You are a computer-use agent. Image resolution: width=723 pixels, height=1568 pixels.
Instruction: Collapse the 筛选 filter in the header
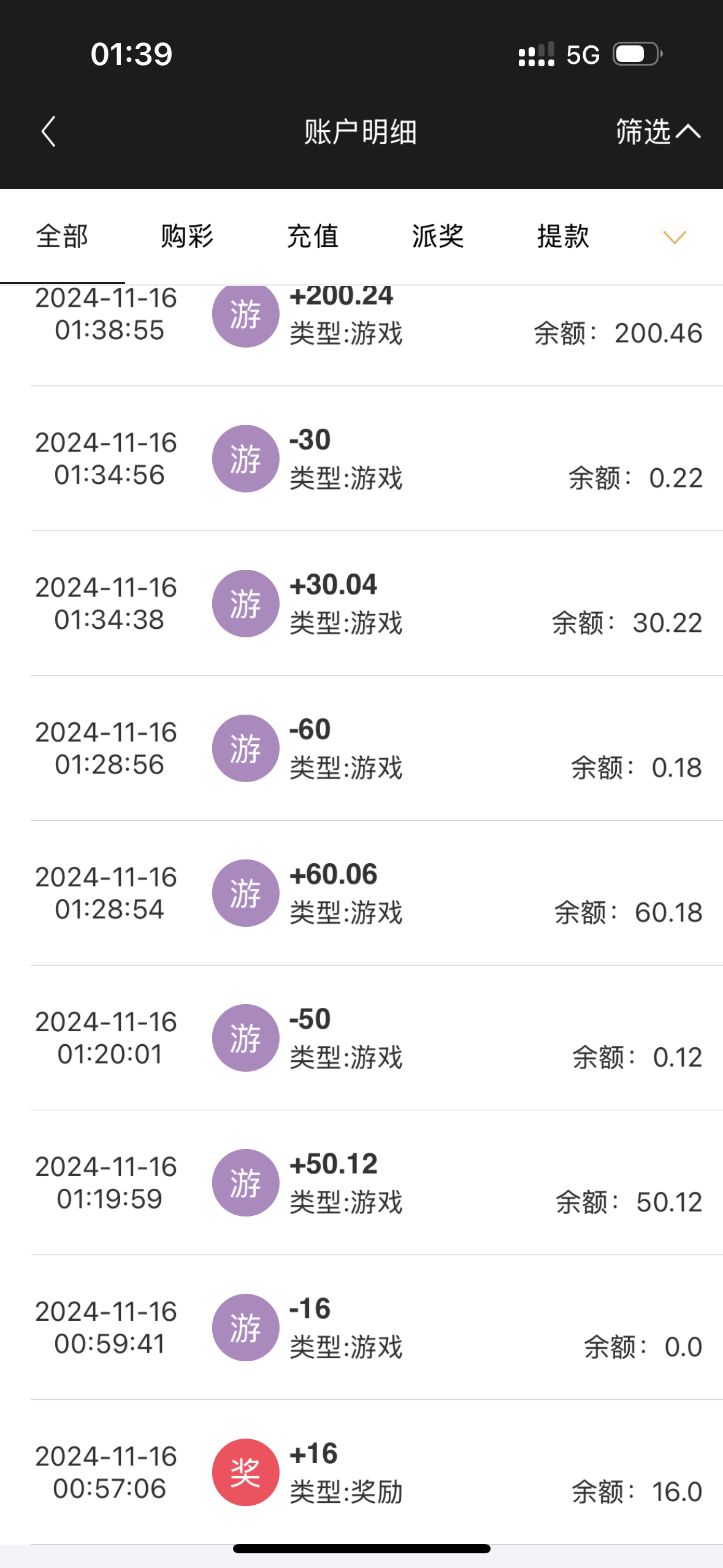pos(657,131)
